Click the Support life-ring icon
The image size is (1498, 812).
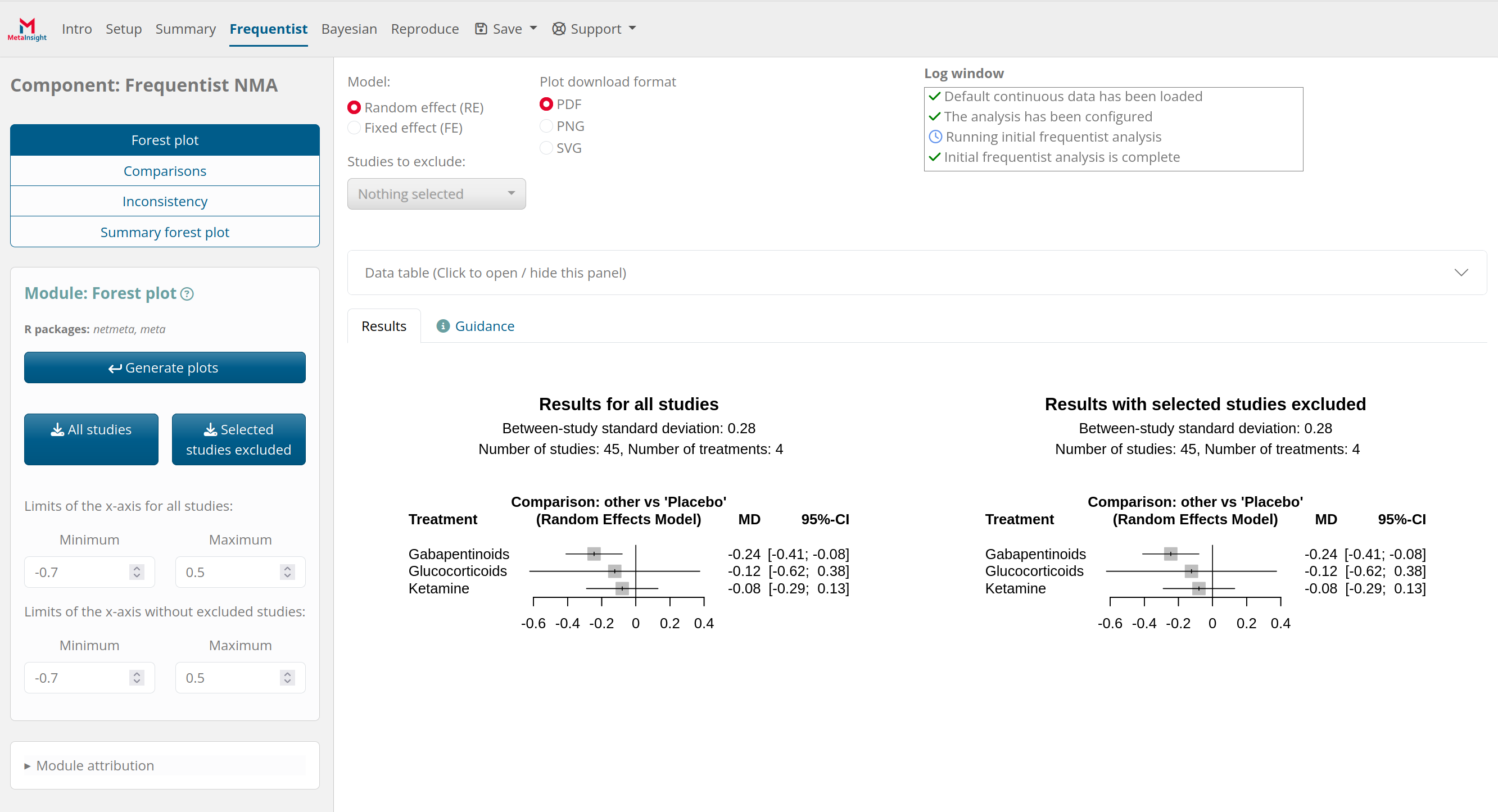pos(558,29)
